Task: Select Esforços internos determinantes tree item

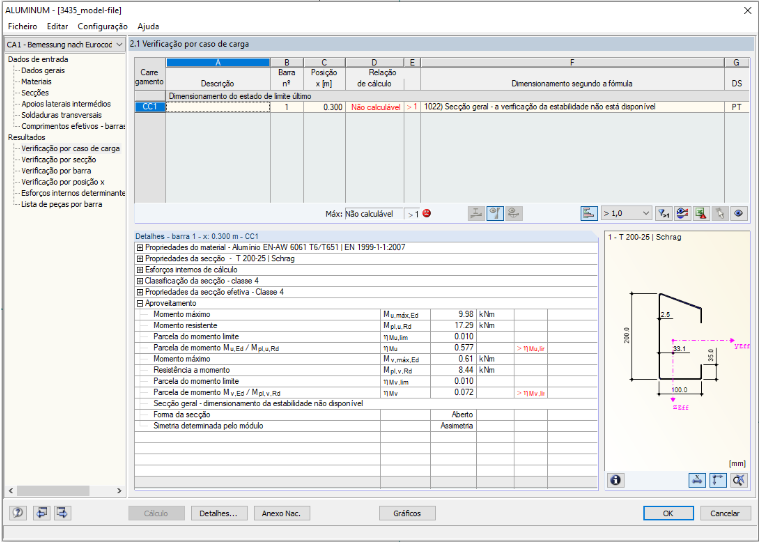Action: pyautogui.click(x=73, y=193)
